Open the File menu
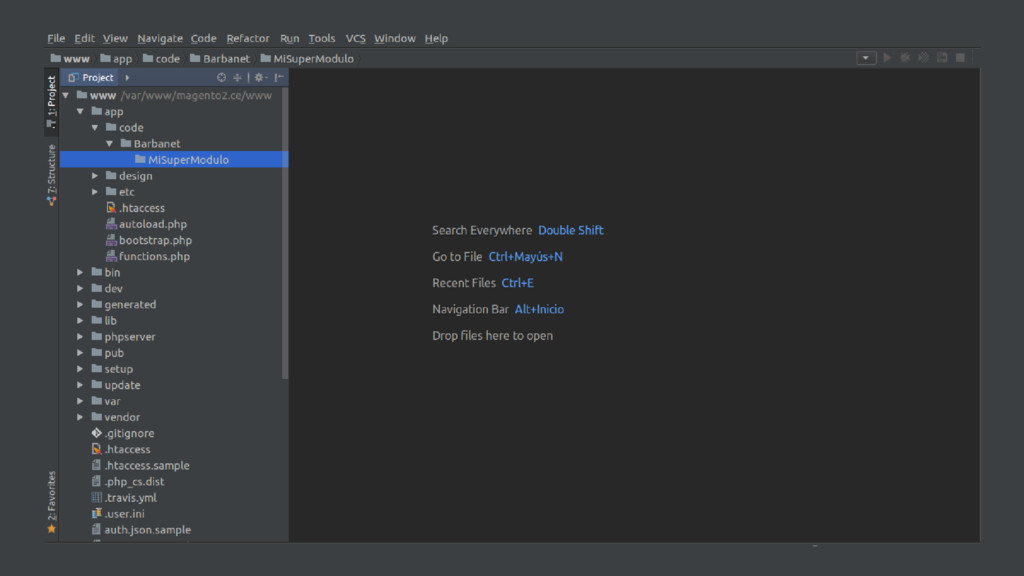This screenshot has width=1024, height=576. point(56,39)
